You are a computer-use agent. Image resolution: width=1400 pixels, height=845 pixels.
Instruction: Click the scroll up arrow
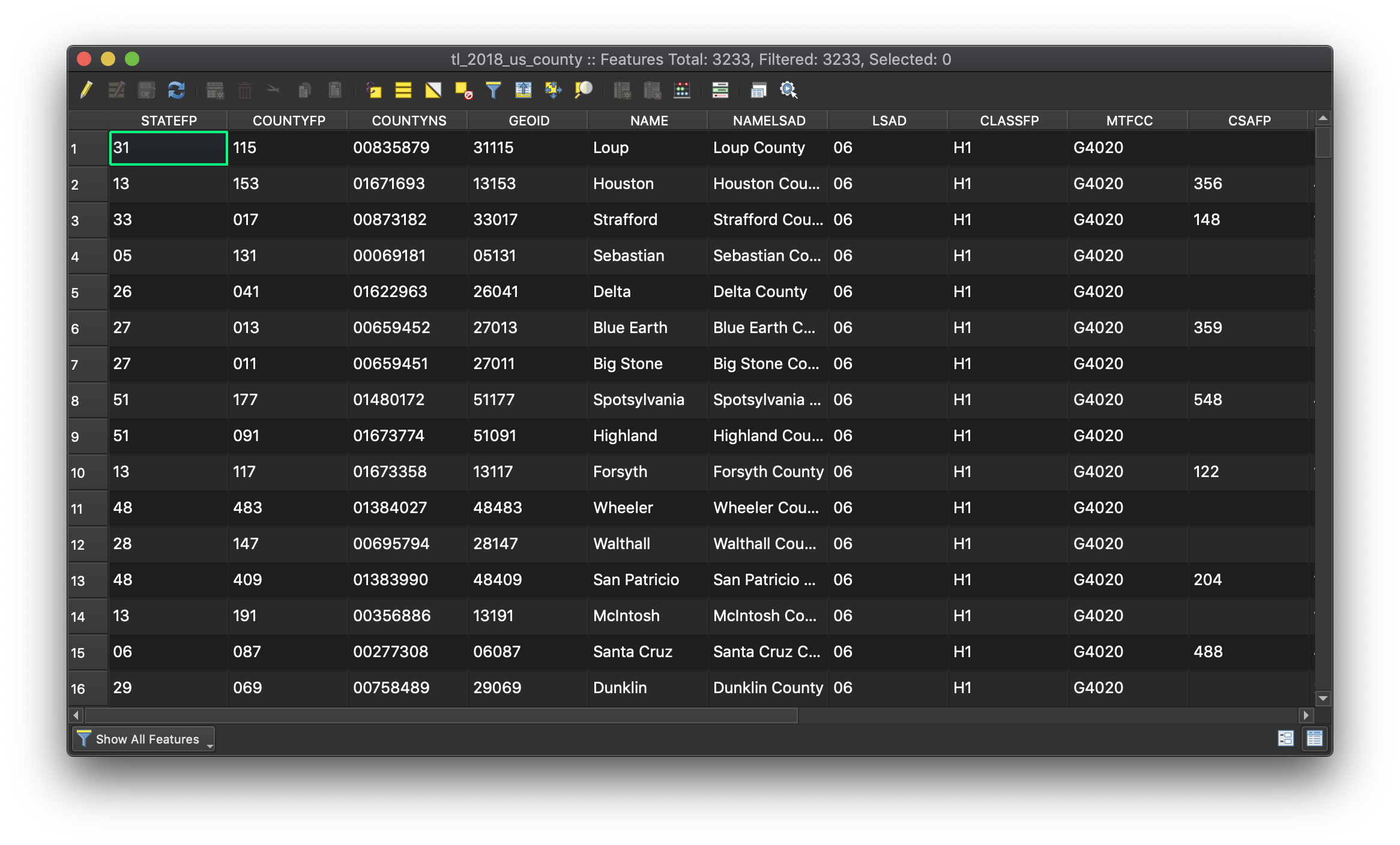(x=1323, y=118)
